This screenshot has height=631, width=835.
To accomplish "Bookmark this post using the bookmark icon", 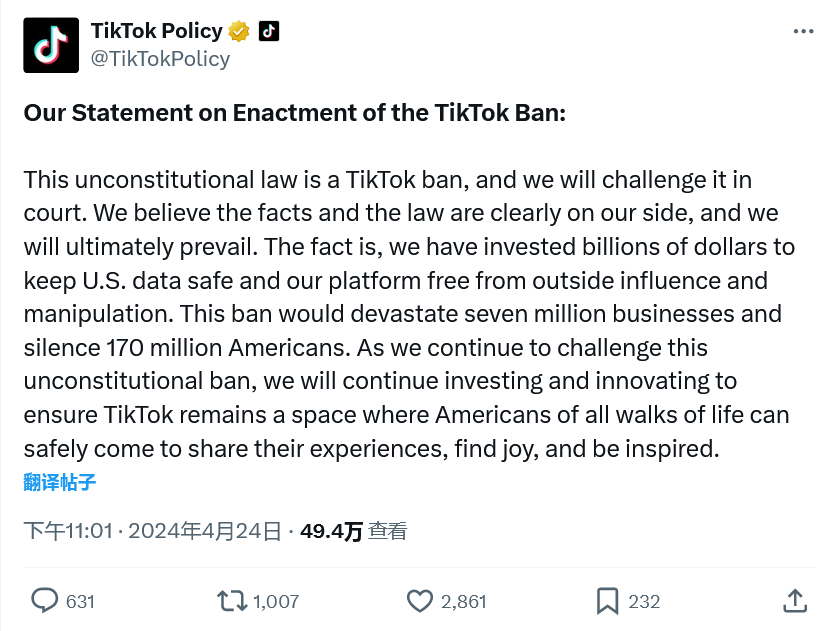I will 607,600.
